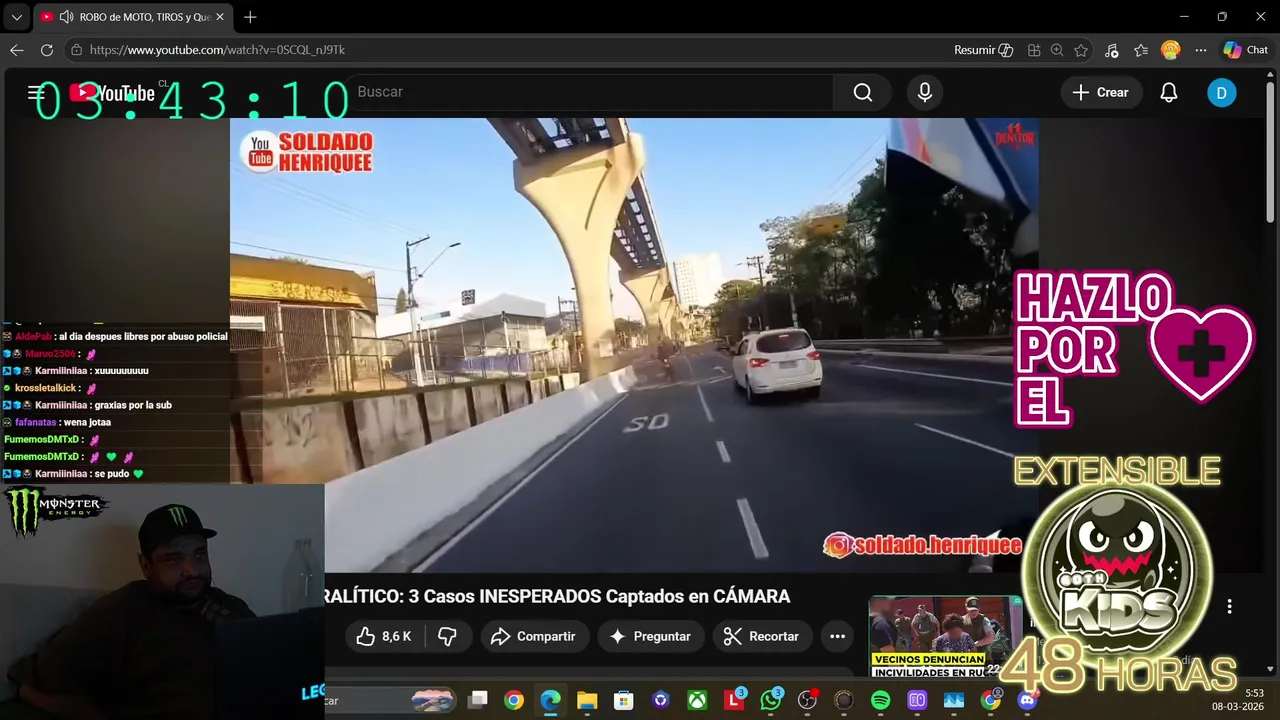Open Copilot Chat sidebar
Image resolution: width=1280 pixels, height=720 pixels.
(x=1246, y=50)
